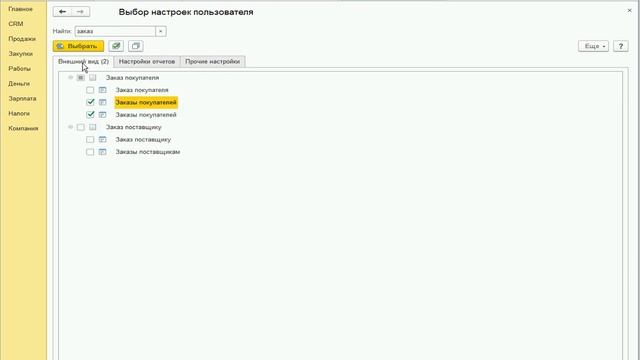Switch to the Прочие настройки tab

pyautogui.click(x=213, y=62)
